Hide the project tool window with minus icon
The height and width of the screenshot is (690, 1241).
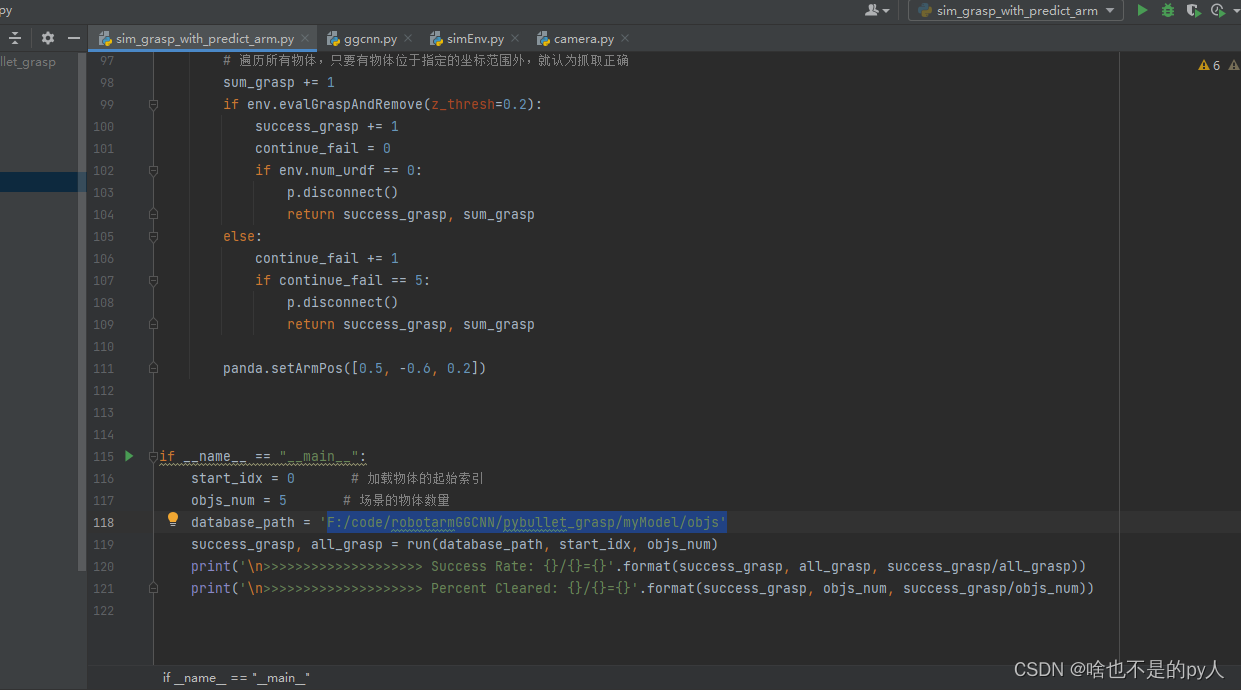point(72,36)
